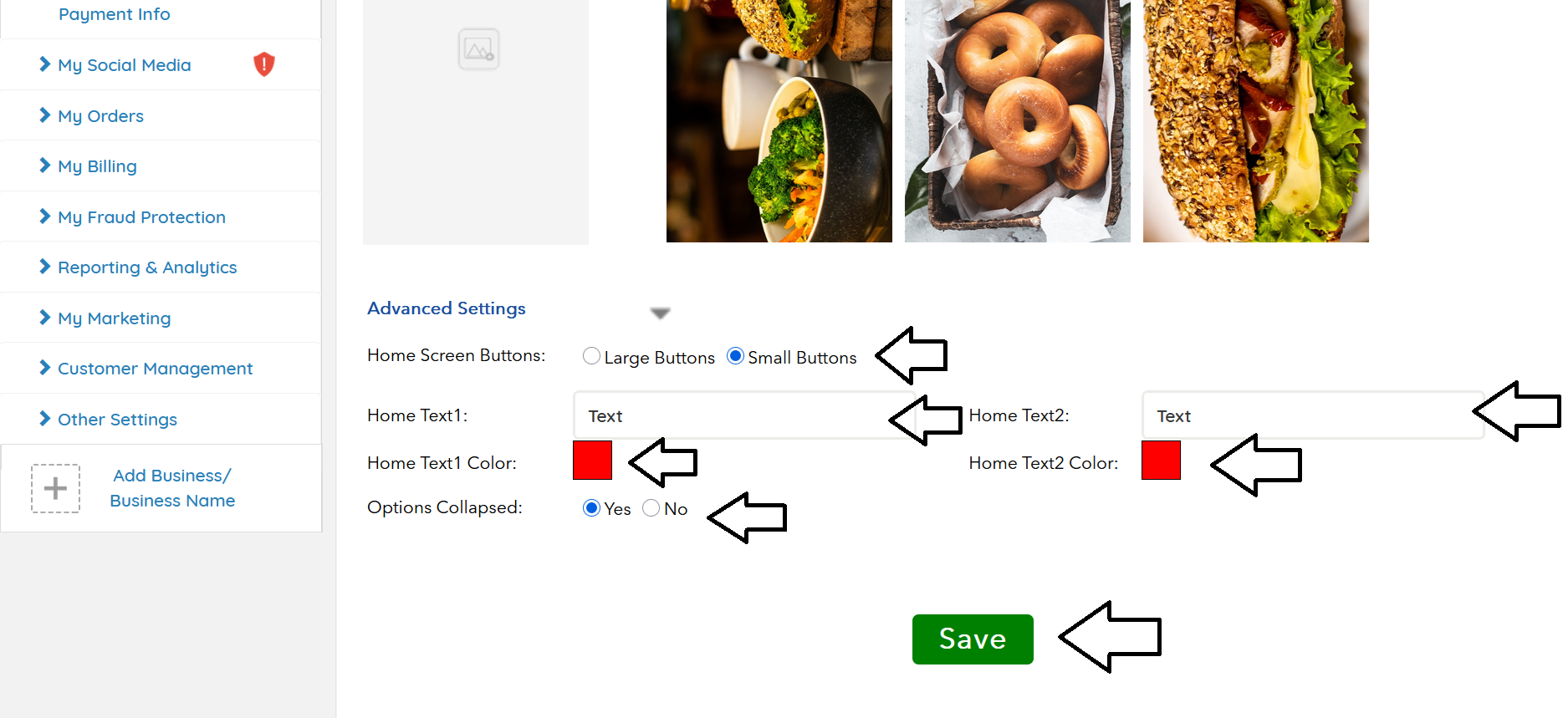Choose Yes for Options Collapsed

tap(591, 508)
